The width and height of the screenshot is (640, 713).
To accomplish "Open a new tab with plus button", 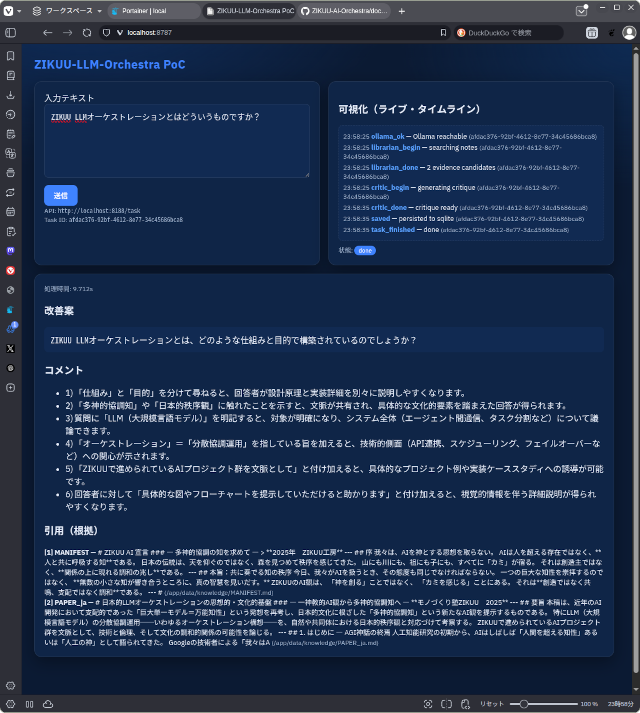I will pyautogui.click(x=401, y=11).
